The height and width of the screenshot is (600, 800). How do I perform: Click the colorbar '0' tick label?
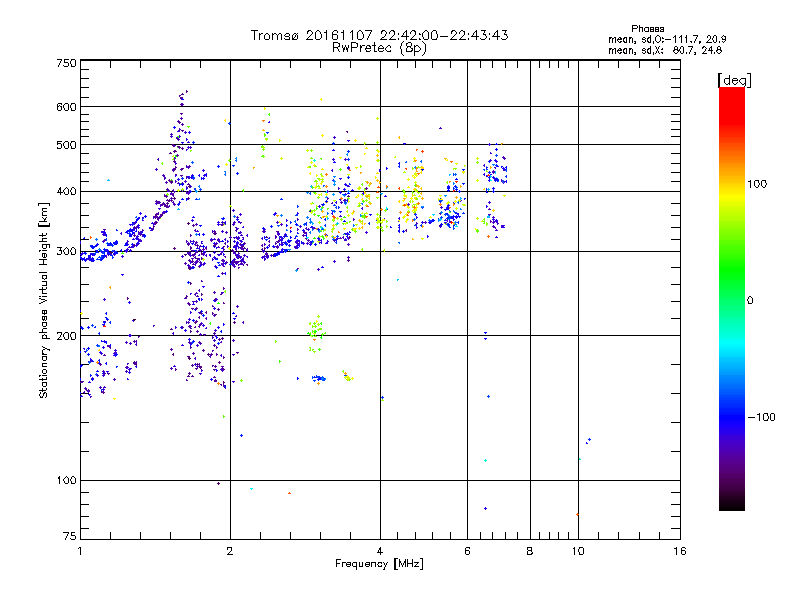[750, 301]
